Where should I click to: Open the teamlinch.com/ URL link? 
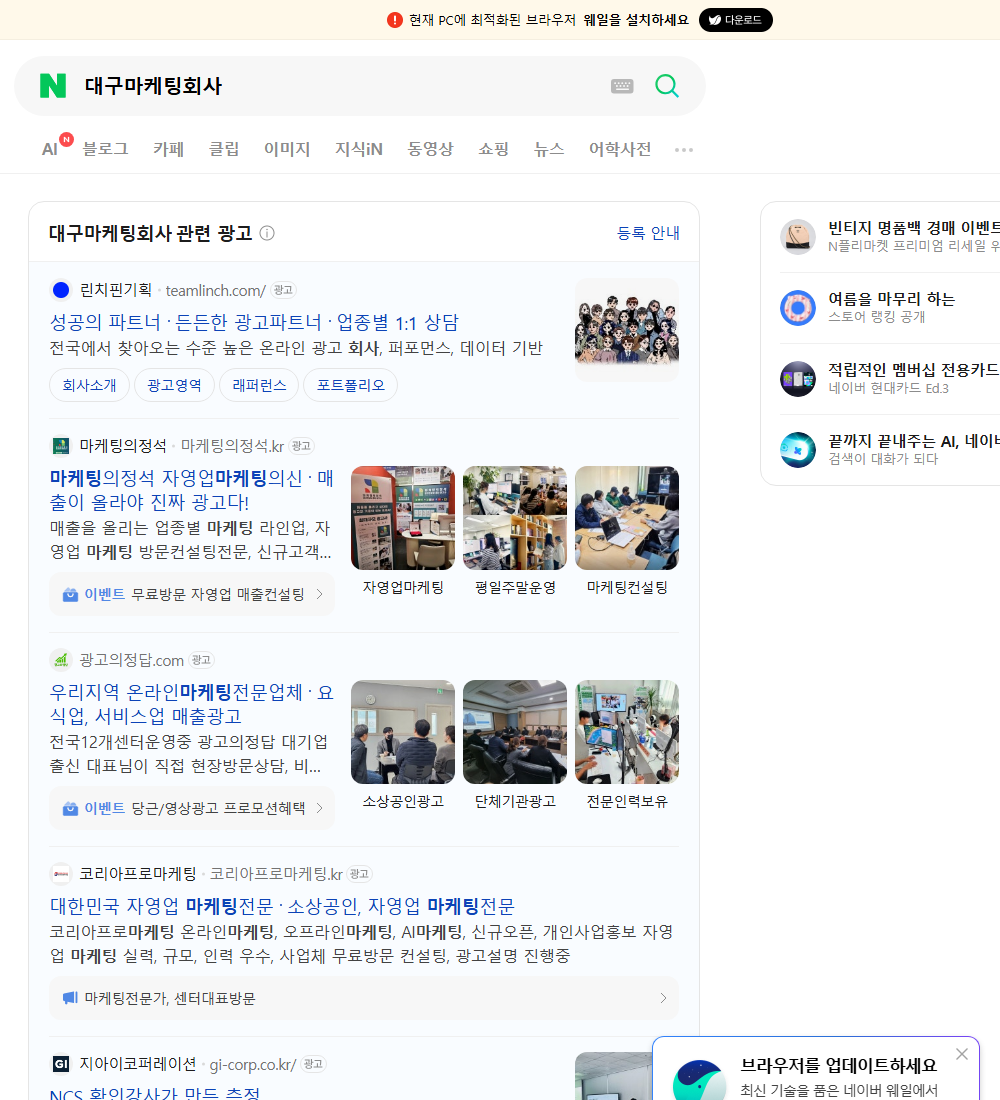click(215, 290)
